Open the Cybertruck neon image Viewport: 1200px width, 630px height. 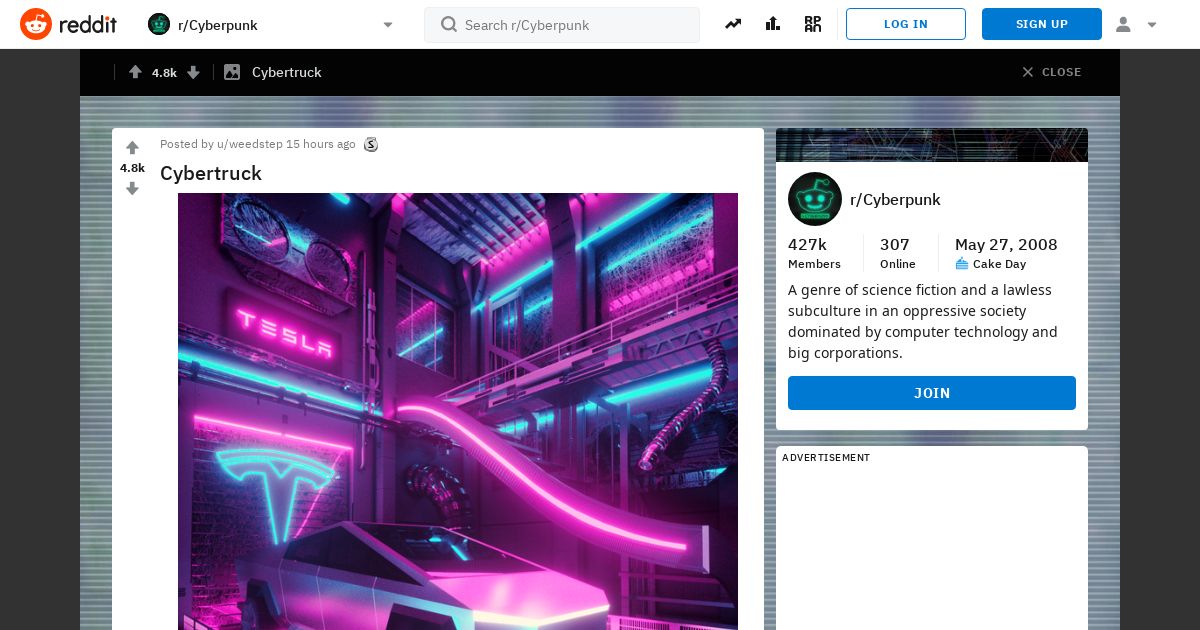[458, 411]
